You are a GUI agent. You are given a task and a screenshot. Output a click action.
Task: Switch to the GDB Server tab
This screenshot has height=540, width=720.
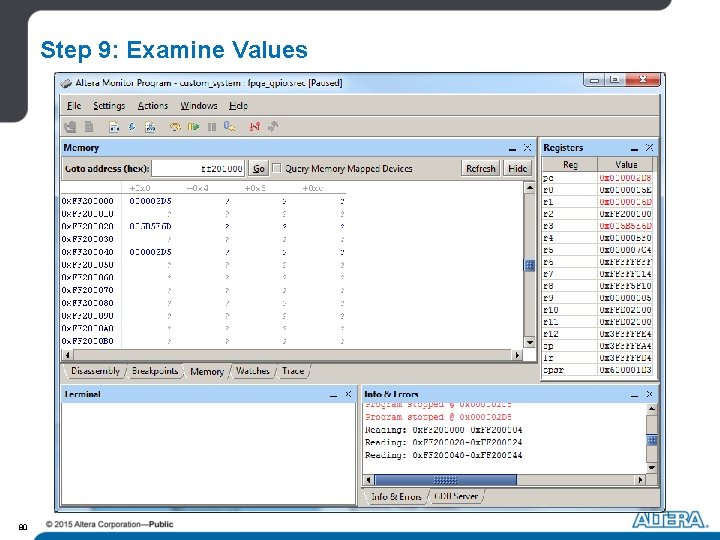point(456,496)
